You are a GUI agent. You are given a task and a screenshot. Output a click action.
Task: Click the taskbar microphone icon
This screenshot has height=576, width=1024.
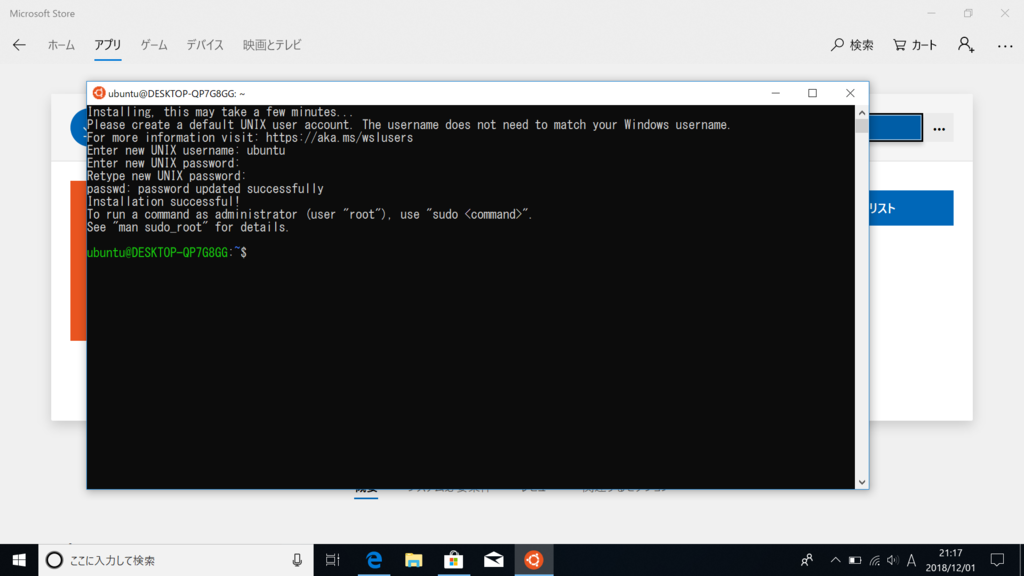pos(297,560)
